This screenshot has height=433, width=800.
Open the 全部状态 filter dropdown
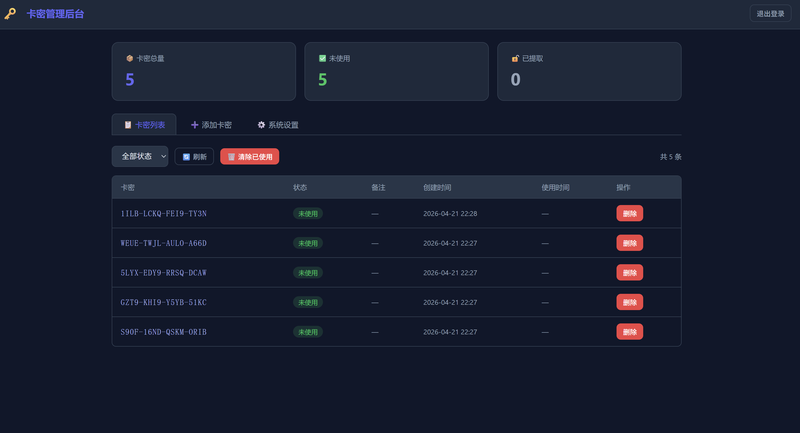[140, 157]
